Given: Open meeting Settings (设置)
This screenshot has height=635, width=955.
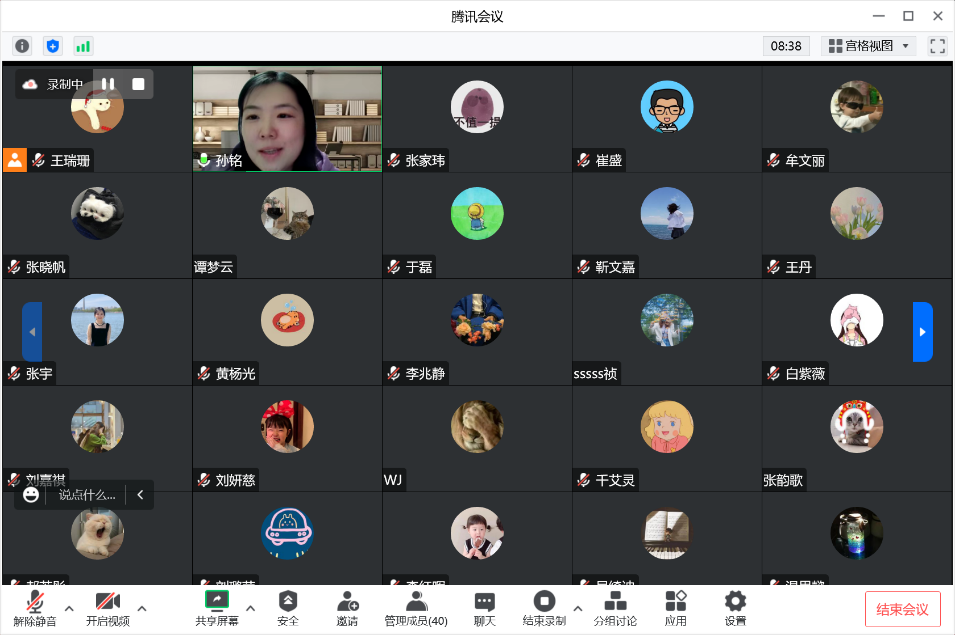Looking at the screenshot, I should pyautogui.click(x=735, y=608).
